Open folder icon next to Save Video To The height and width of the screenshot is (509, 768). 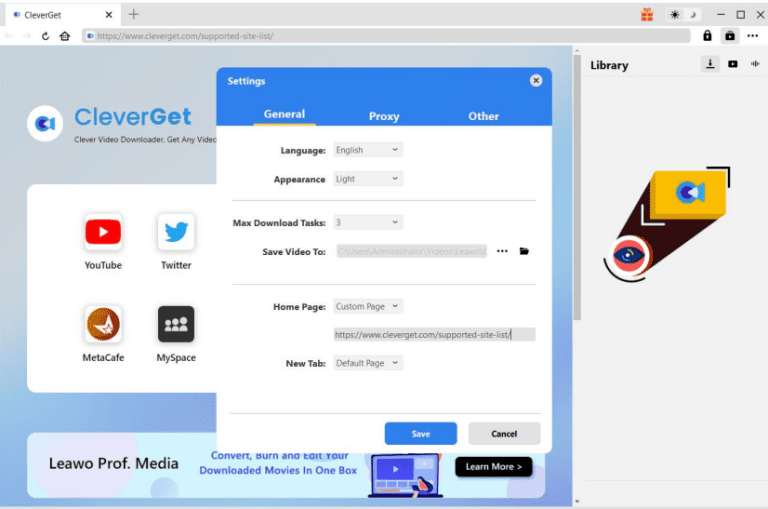(524, 251)
